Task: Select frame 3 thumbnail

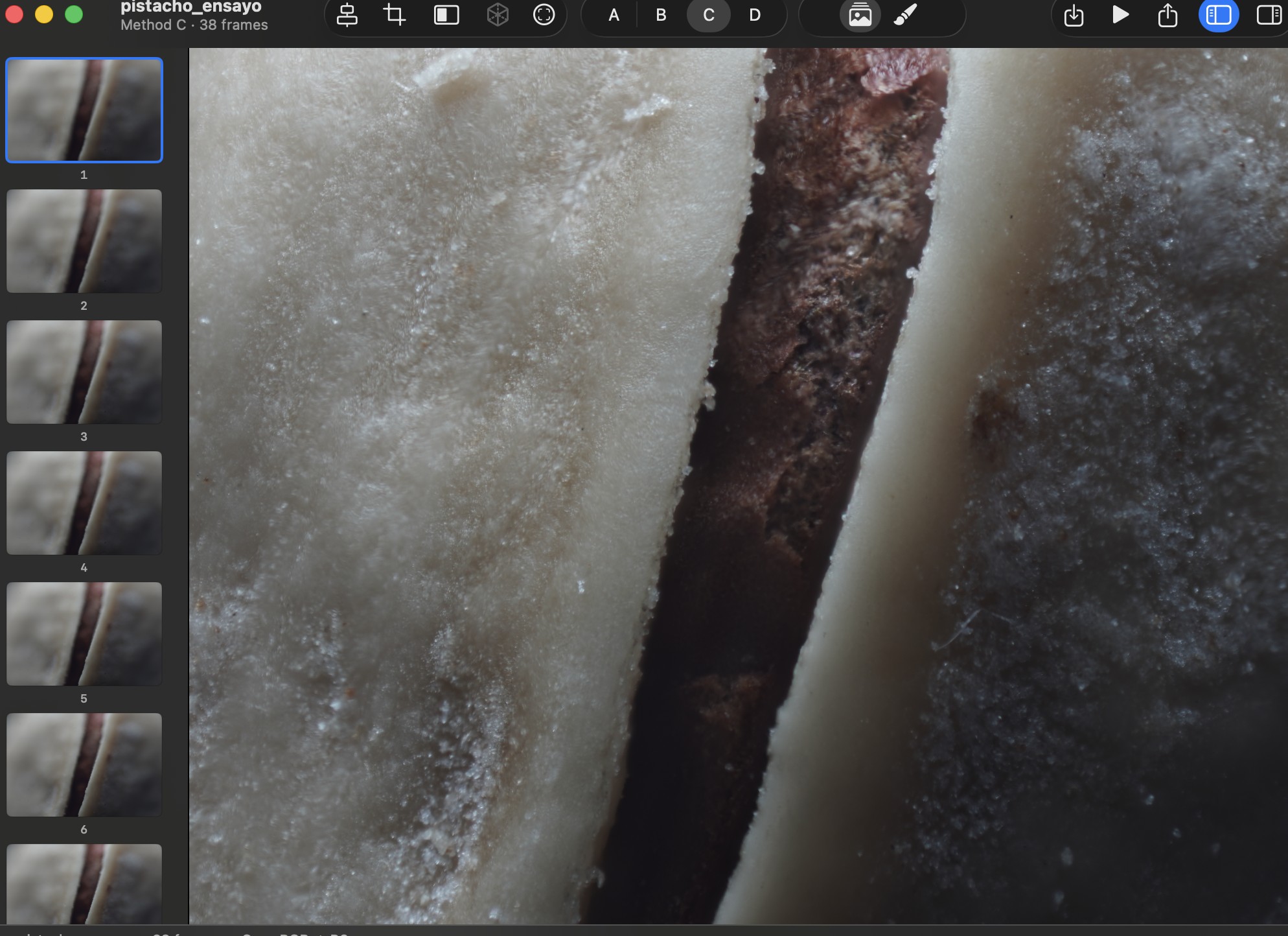Action: [84, 372]
